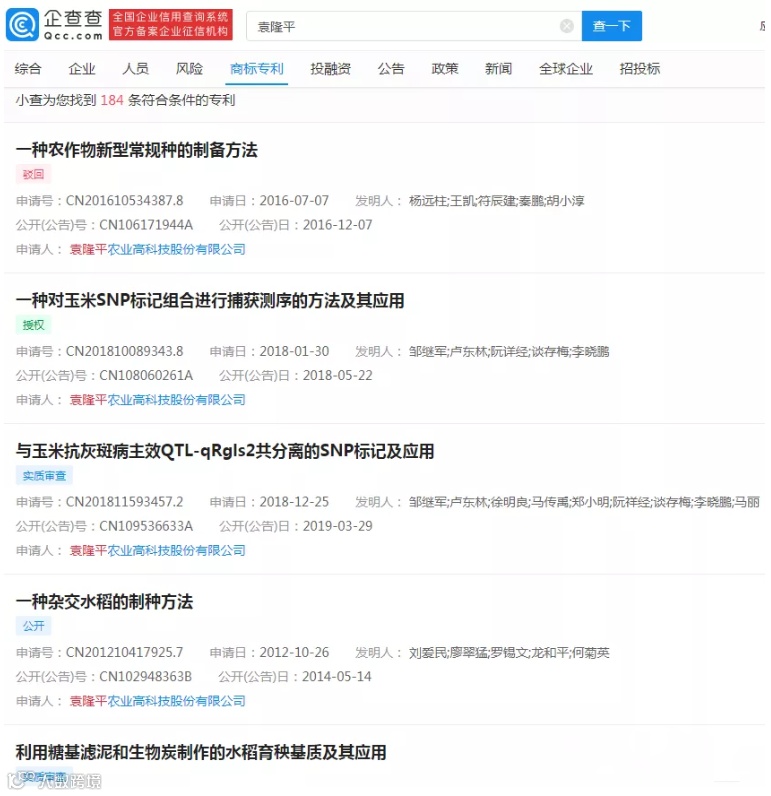This screenshot has height=796, width=771.
Task: Click the red 全国企业信用查询系统 banner
Action: point(171,24)
